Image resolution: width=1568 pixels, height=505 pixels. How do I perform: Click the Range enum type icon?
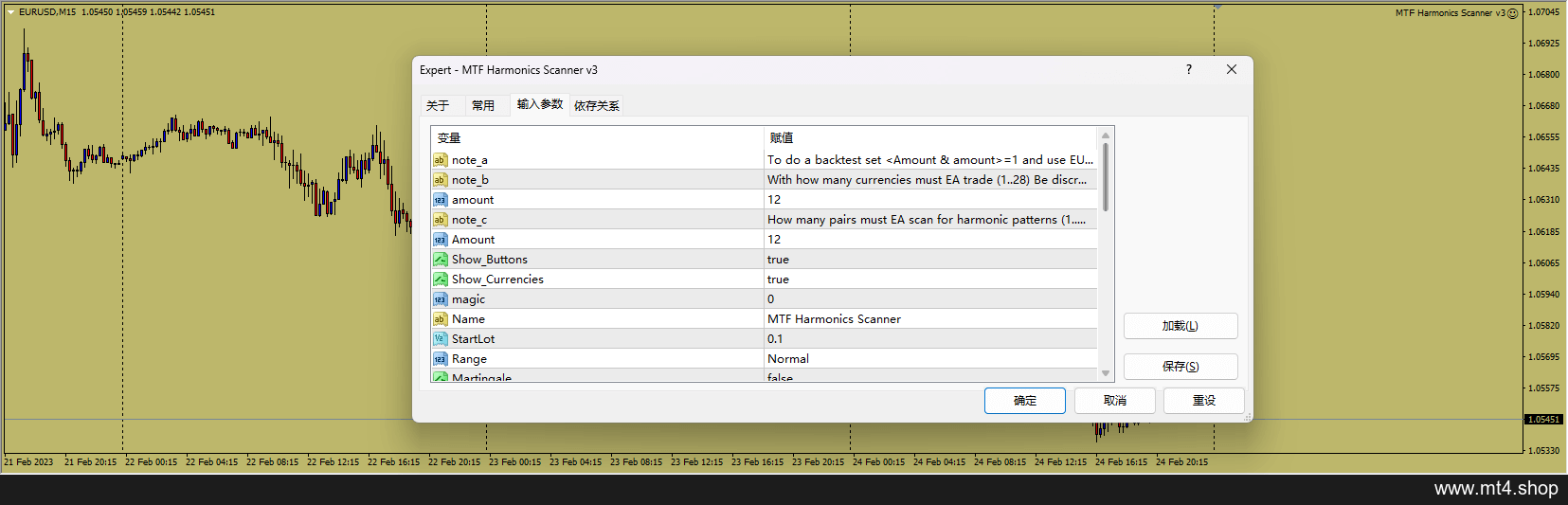(x=440, y=359)
